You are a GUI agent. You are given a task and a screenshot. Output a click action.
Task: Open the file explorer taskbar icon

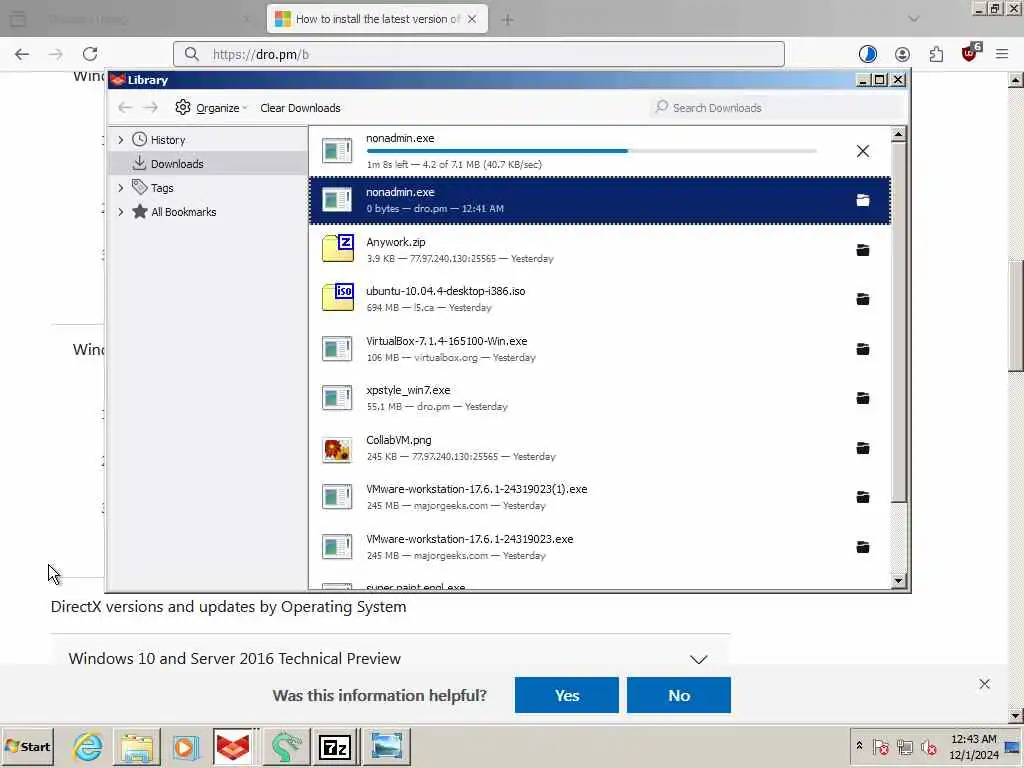click(136, 746)
